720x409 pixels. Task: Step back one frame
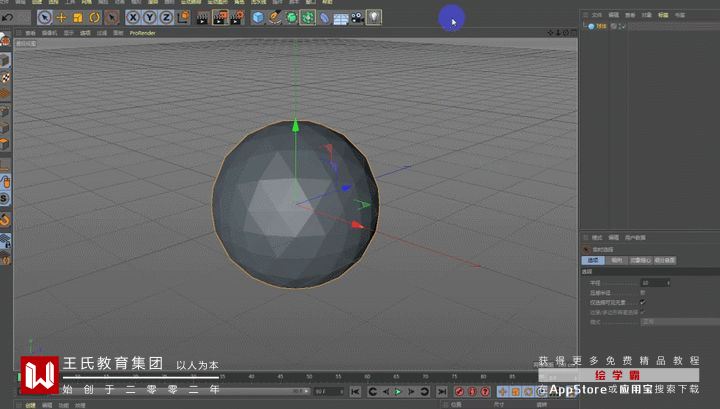[x=386, y=392]
